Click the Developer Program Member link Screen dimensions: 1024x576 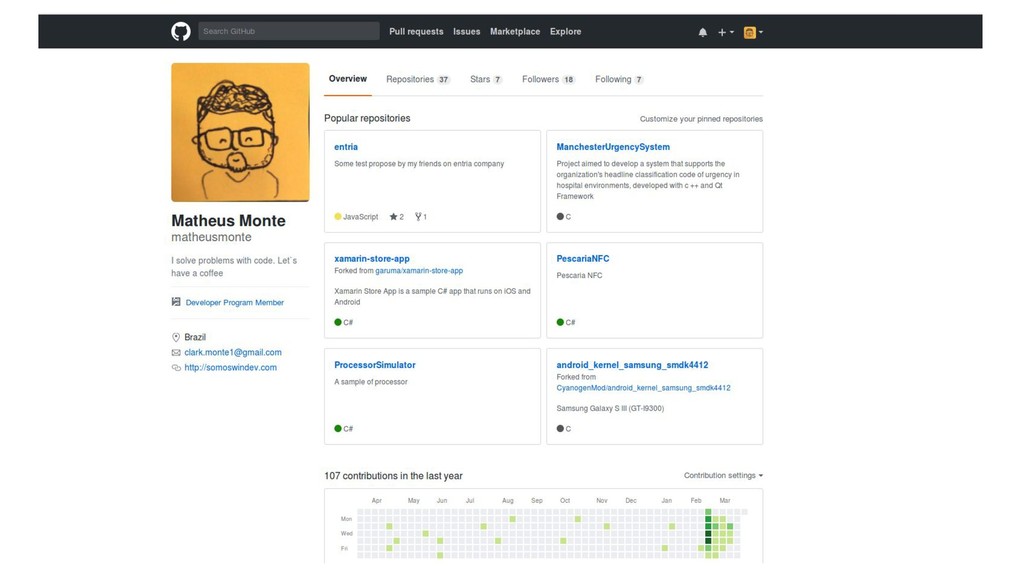pos(234,302)
